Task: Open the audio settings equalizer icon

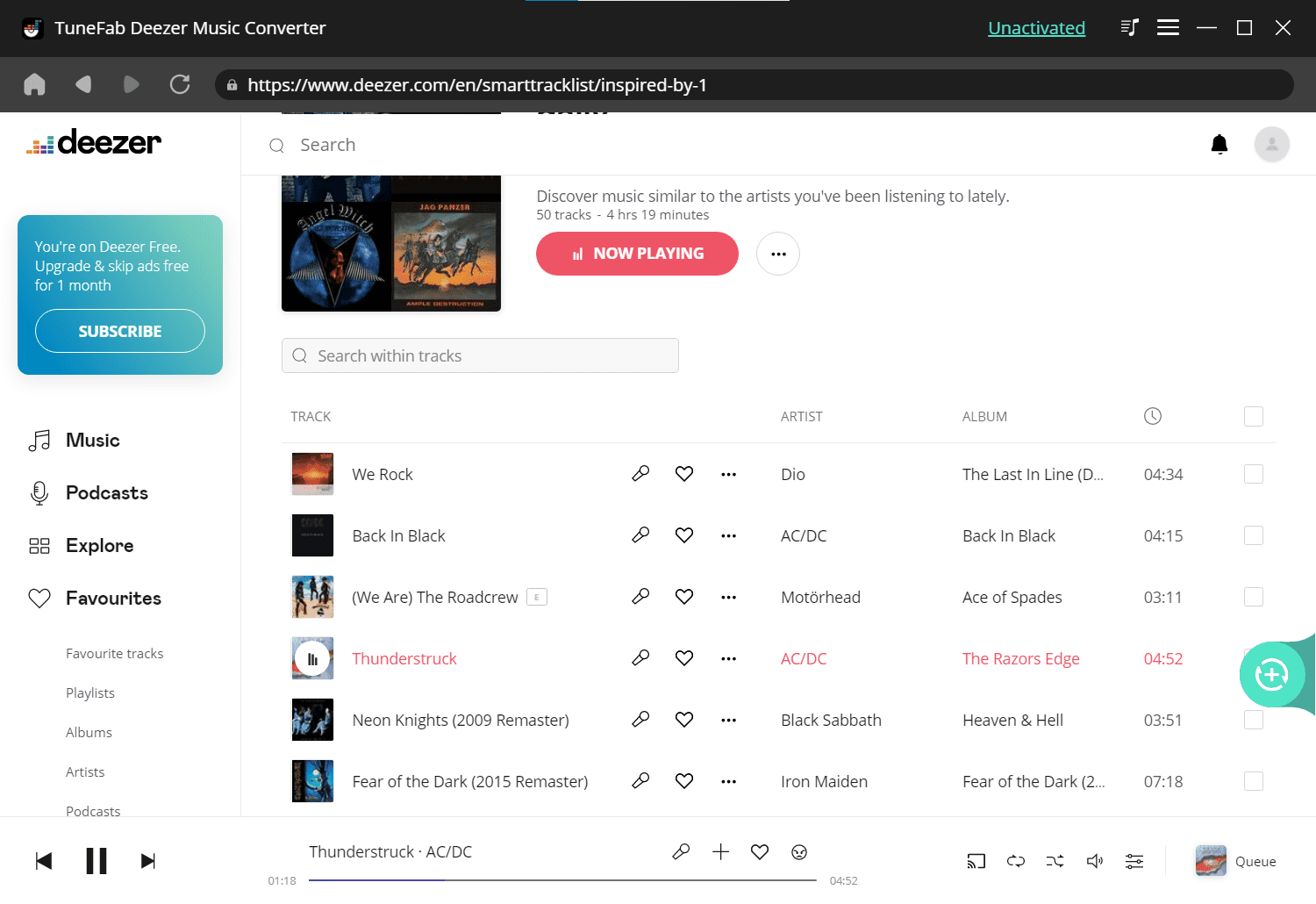Action: pos(1134,861)
